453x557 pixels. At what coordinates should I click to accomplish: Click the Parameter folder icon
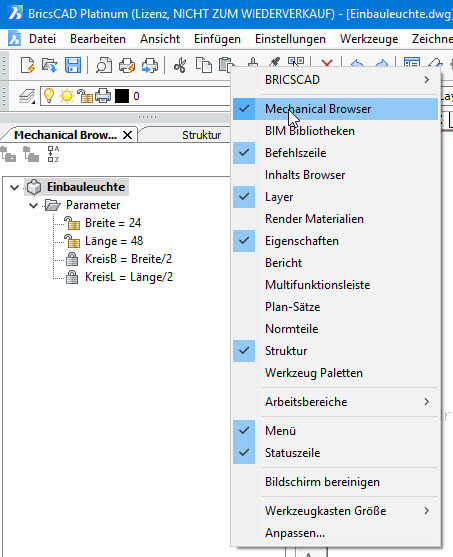[53, 205]
